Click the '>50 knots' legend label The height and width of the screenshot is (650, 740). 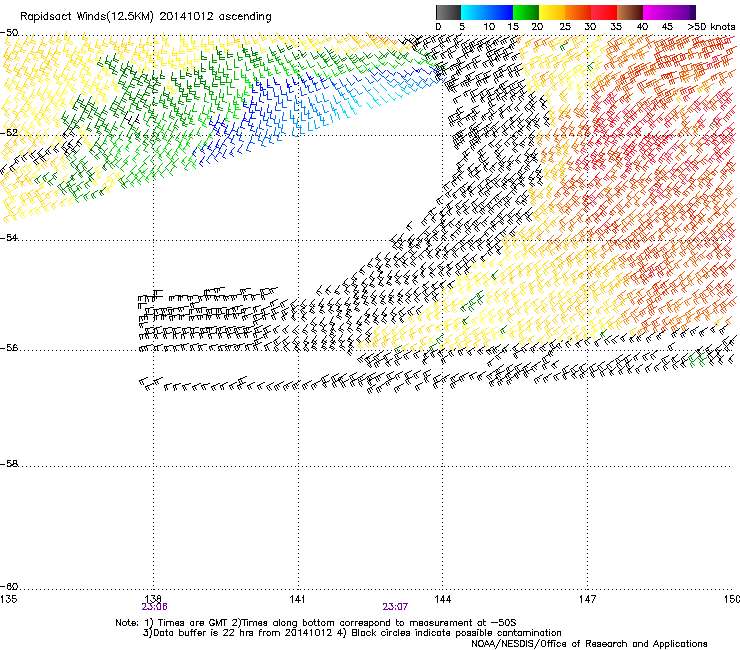click(711, 27)
